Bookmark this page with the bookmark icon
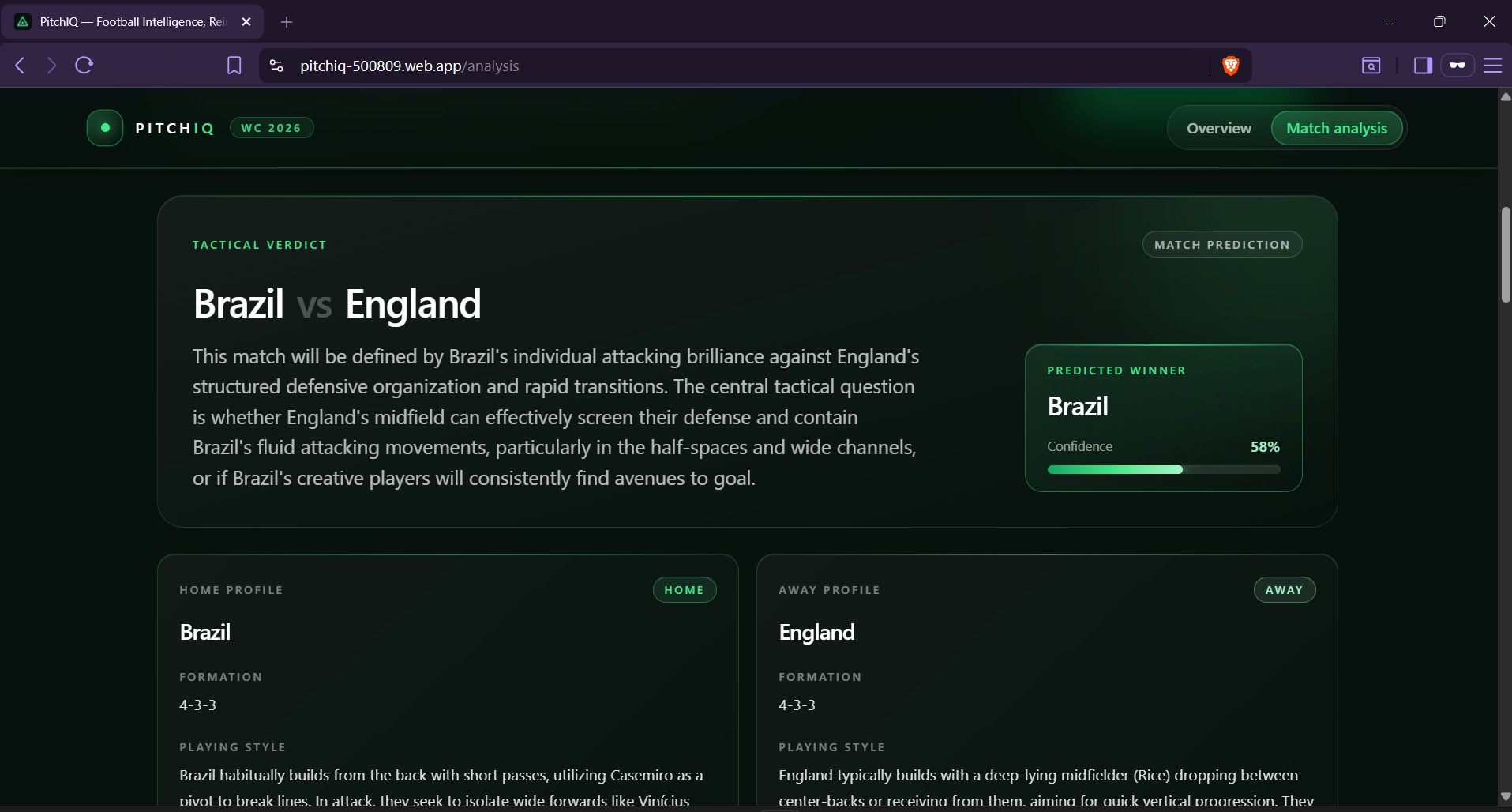 [234, 66]
